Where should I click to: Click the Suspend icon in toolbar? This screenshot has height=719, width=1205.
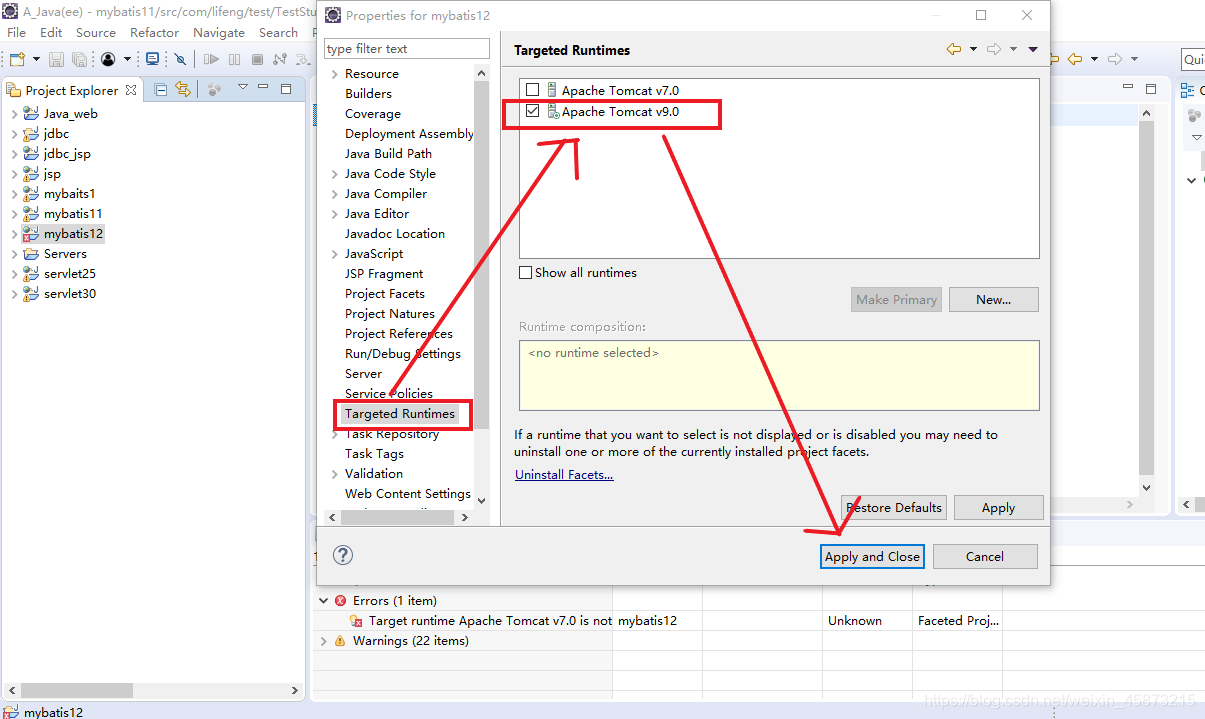click(235, 60)
